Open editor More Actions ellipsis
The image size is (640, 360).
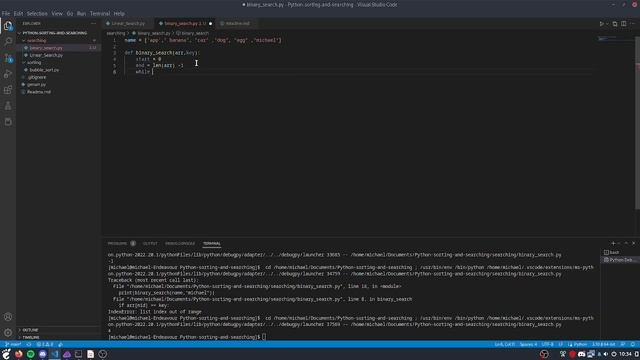point(632,24)
